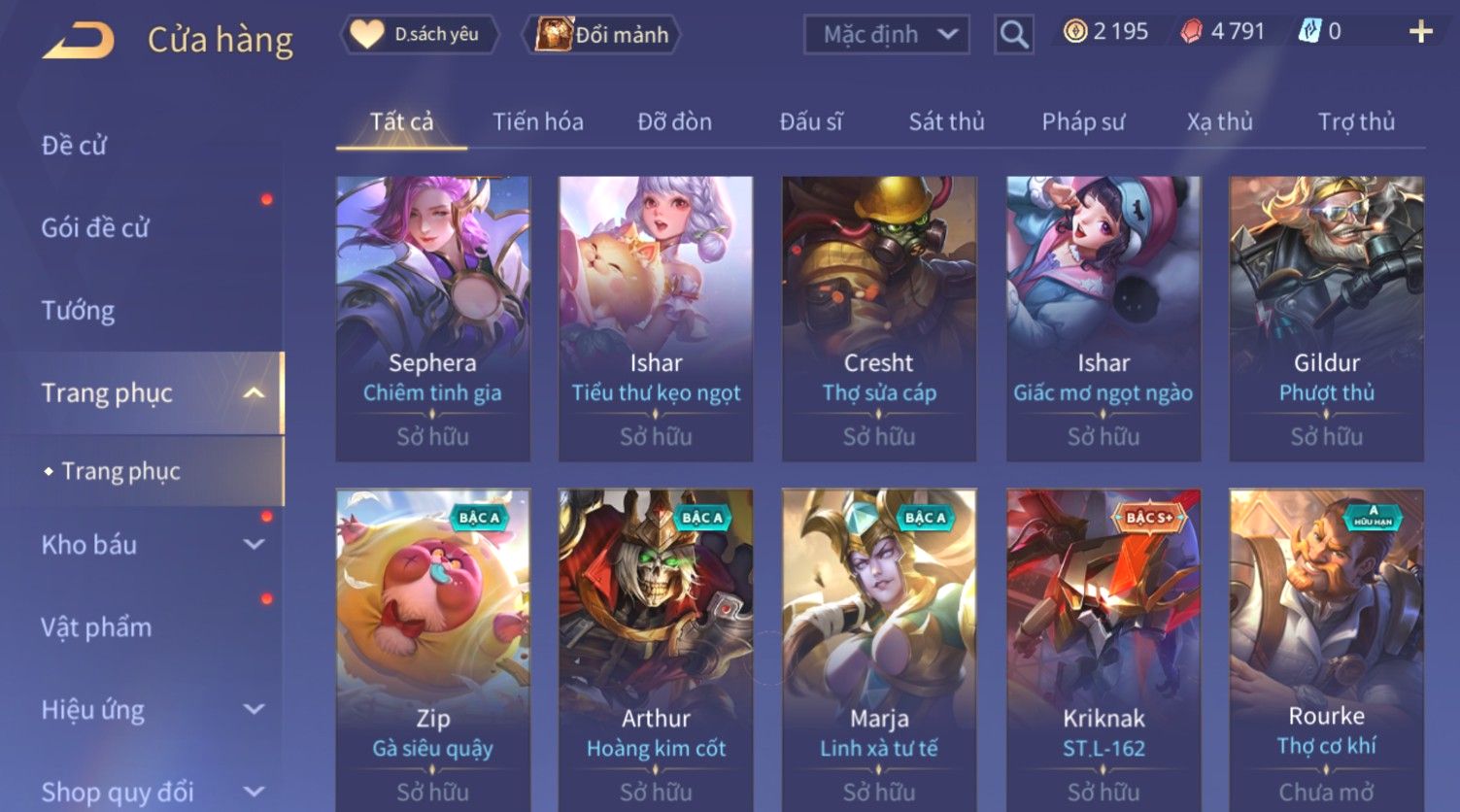
Task: Switch to the Sát thủ tab
Action: [x=946, y=121]
